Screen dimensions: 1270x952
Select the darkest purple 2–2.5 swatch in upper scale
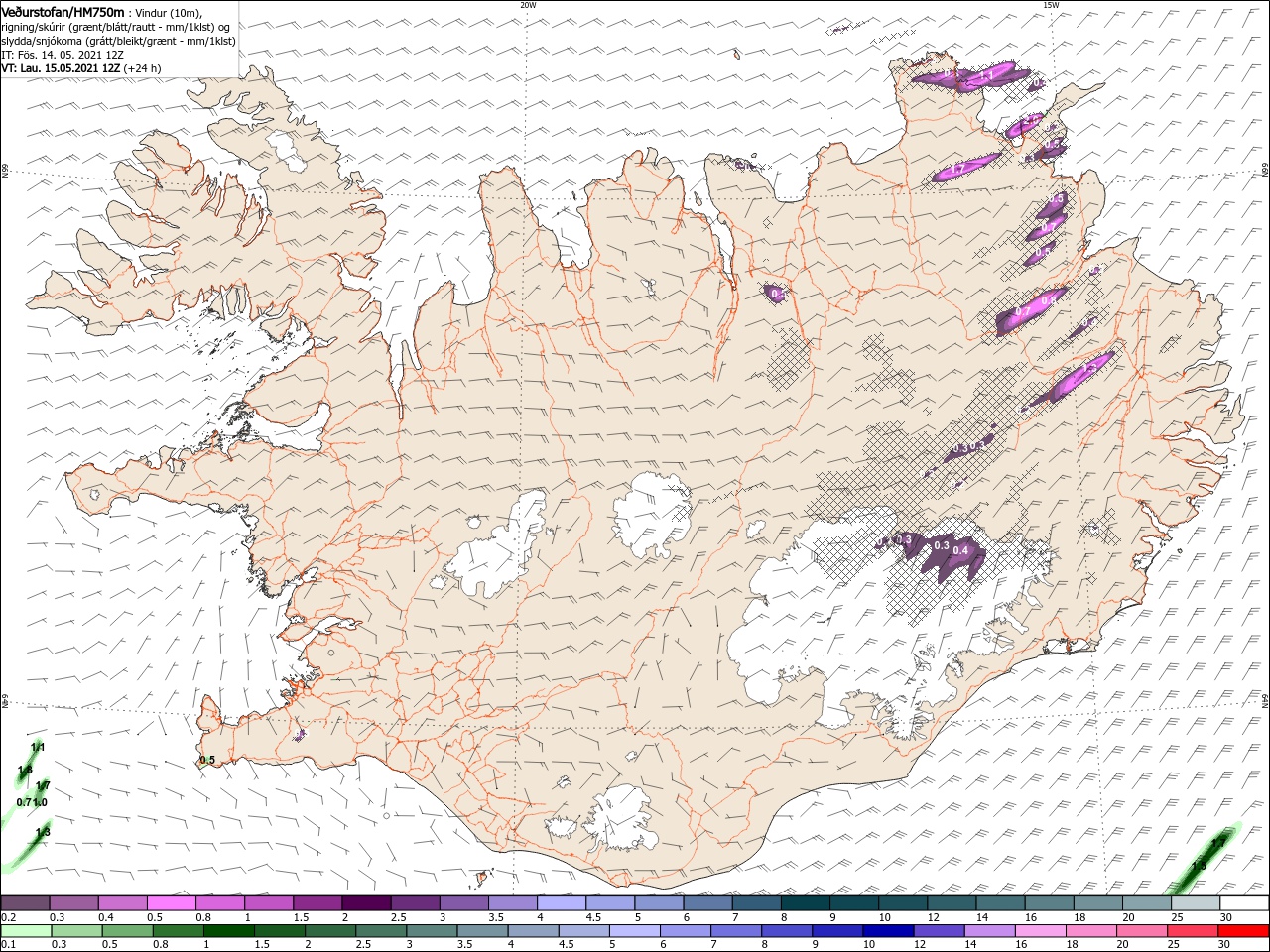(x=366, y=903)
